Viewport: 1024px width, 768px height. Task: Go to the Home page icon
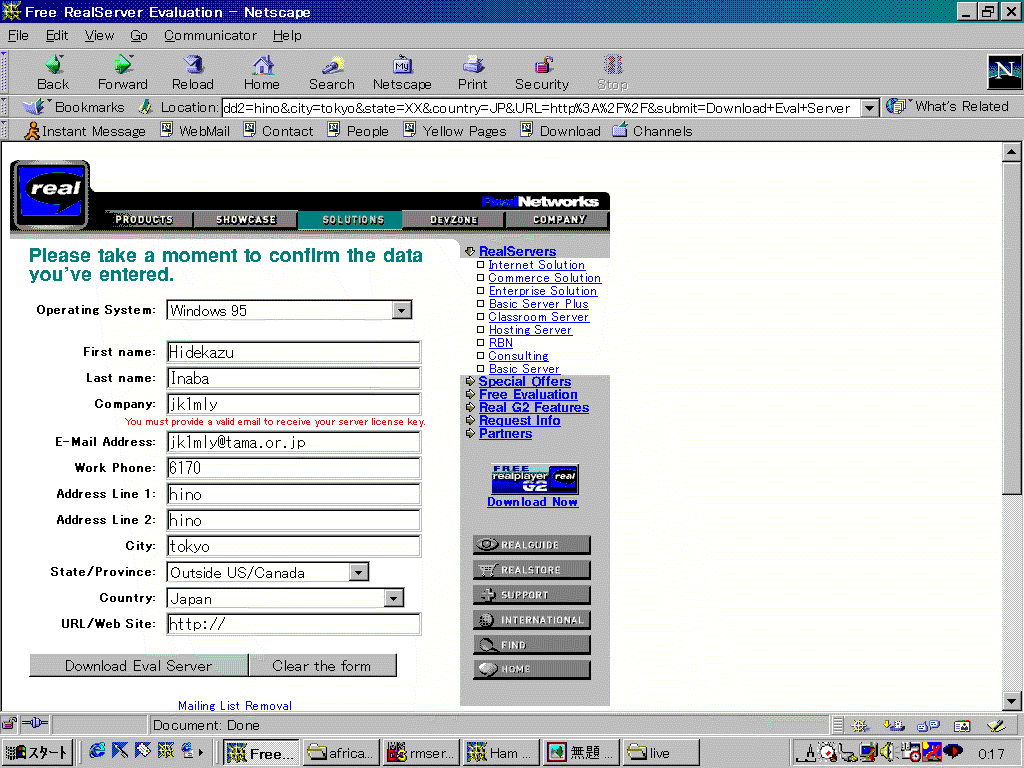pyautogui.click(x=262, y=72)
